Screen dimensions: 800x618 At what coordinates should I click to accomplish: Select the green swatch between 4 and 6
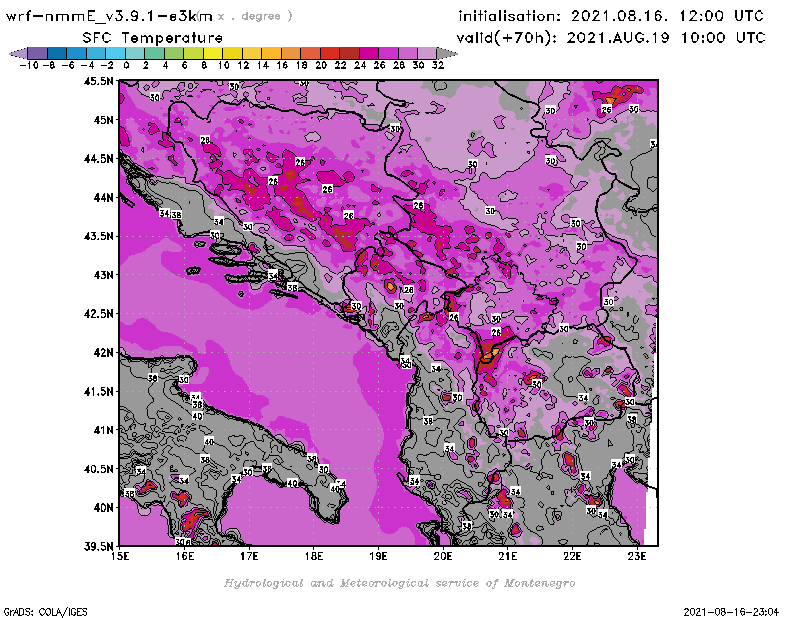pos(174,53)
